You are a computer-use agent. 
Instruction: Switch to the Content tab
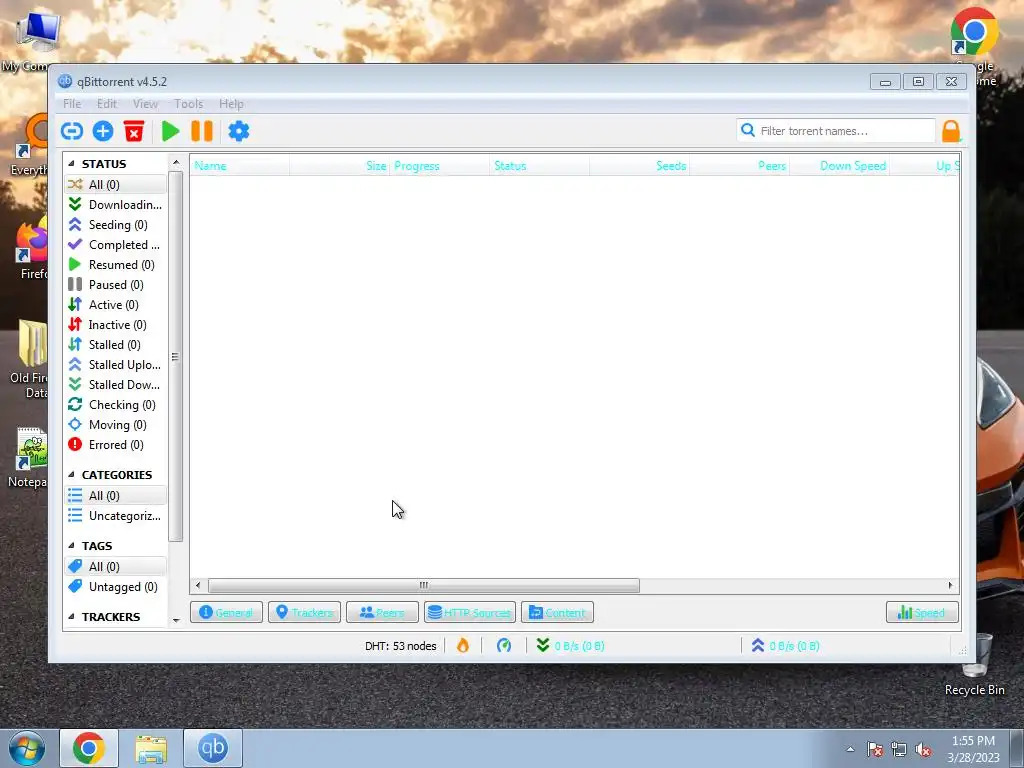557,613
